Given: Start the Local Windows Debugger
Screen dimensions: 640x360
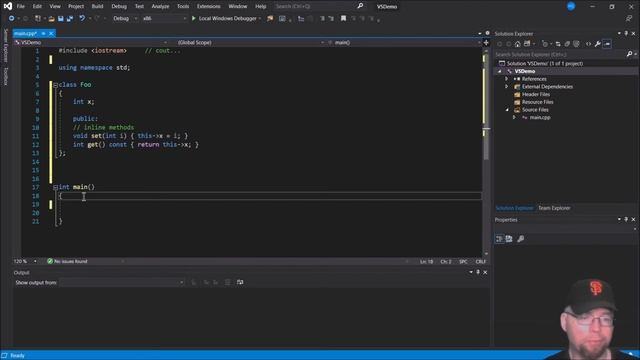Looking at the screenshot, I should pos(224,18).
